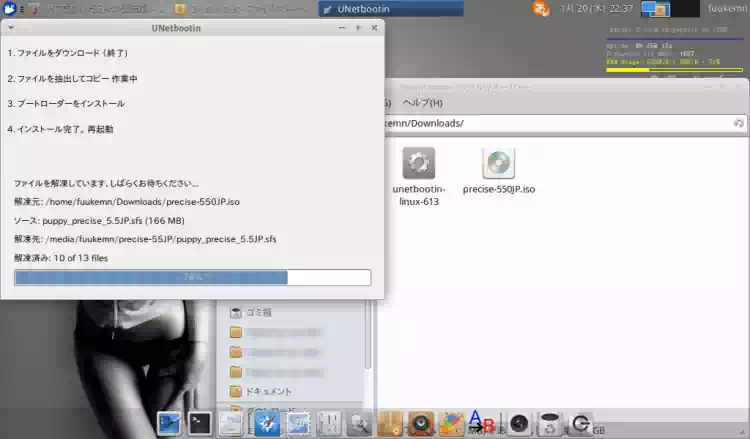Click the UNetbootin taskbar button

(391, 9)
